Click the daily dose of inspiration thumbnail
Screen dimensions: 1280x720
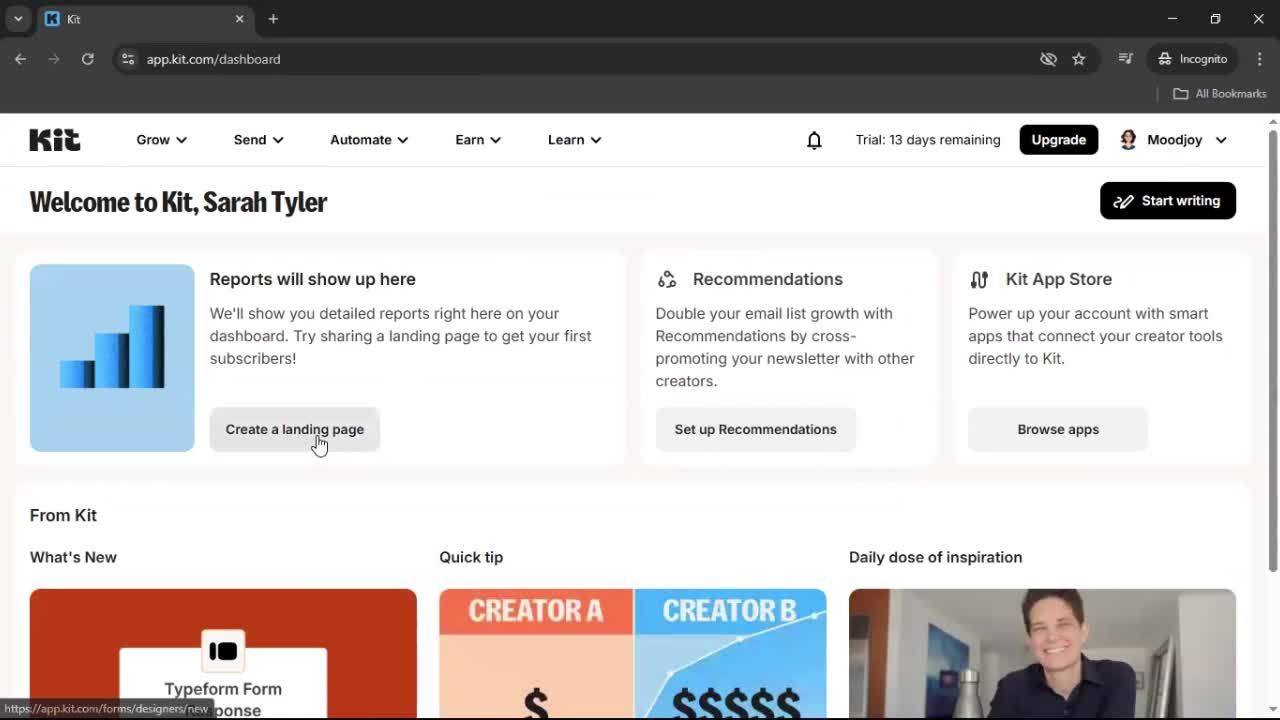1042,655
